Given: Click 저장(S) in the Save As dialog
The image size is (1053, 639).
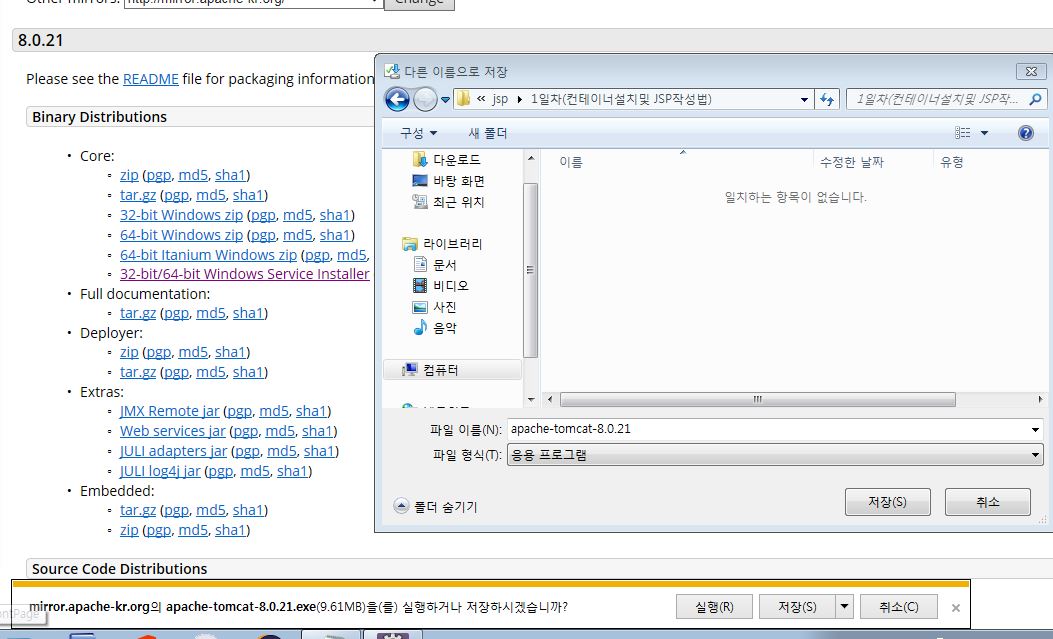Looking at the screenshot, I should [887, 502].
